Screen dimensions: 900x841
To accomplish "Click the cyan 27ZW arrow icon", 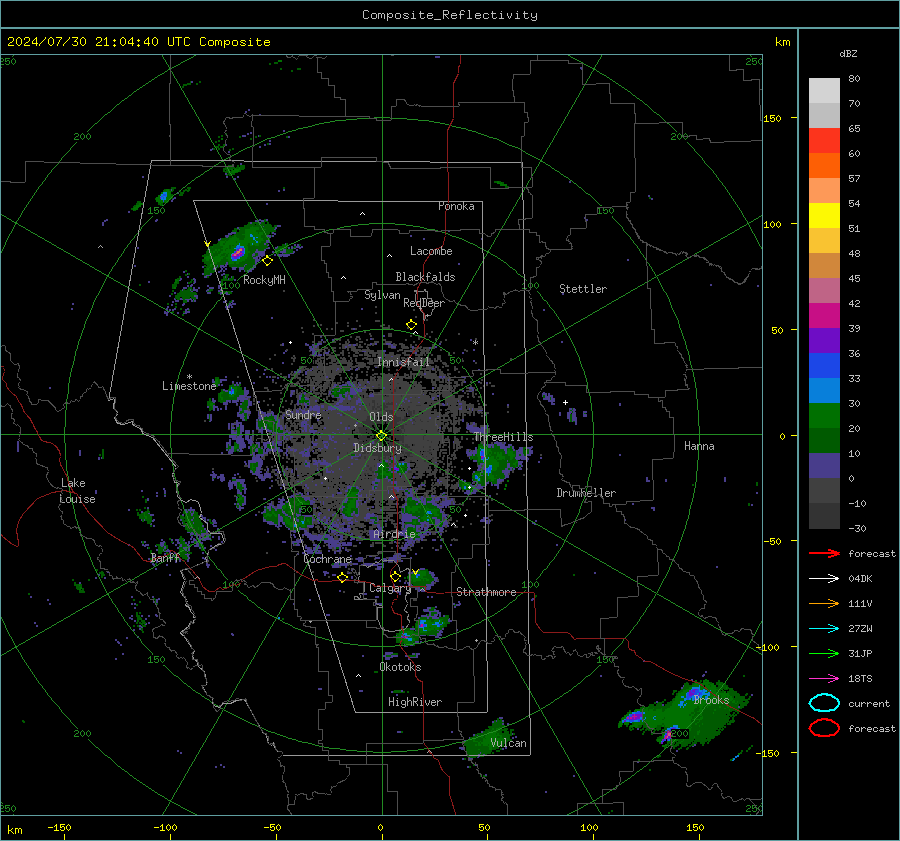I will click(824, 629).
